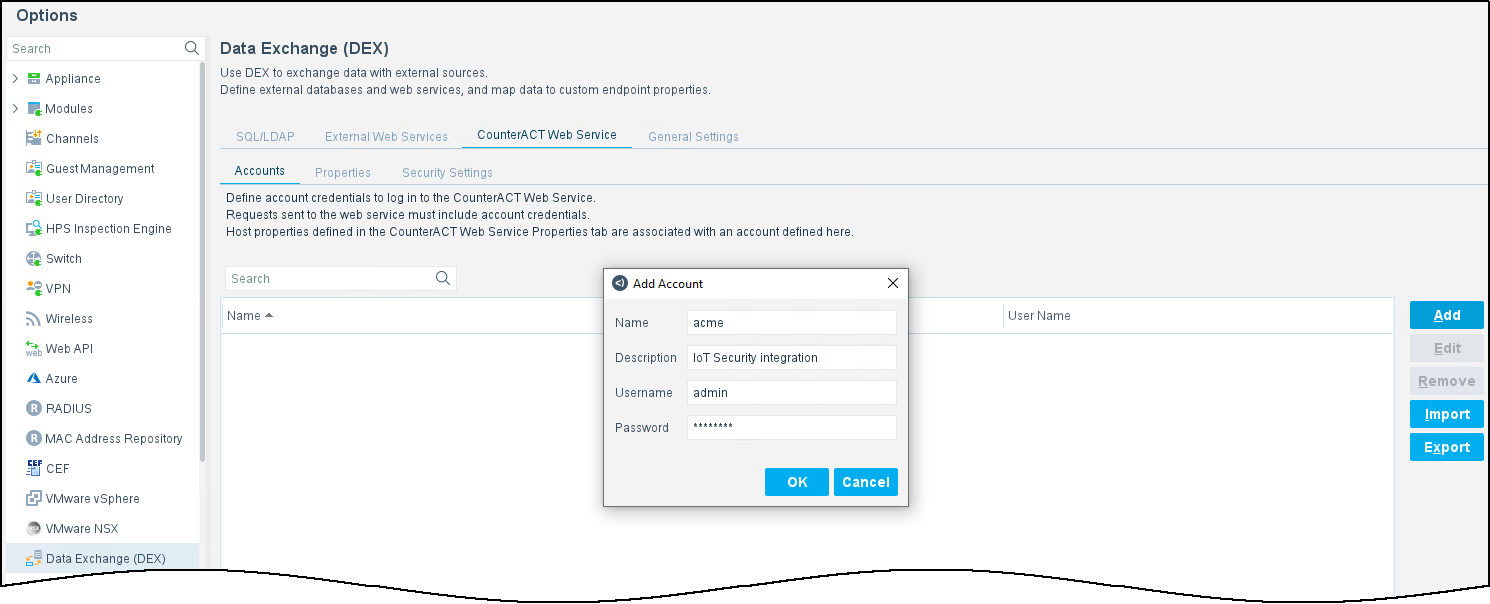Click the disabled Edit button
Viewport: 1490px width, 604px height.
pyautogui.click(x=1447, y=348)
